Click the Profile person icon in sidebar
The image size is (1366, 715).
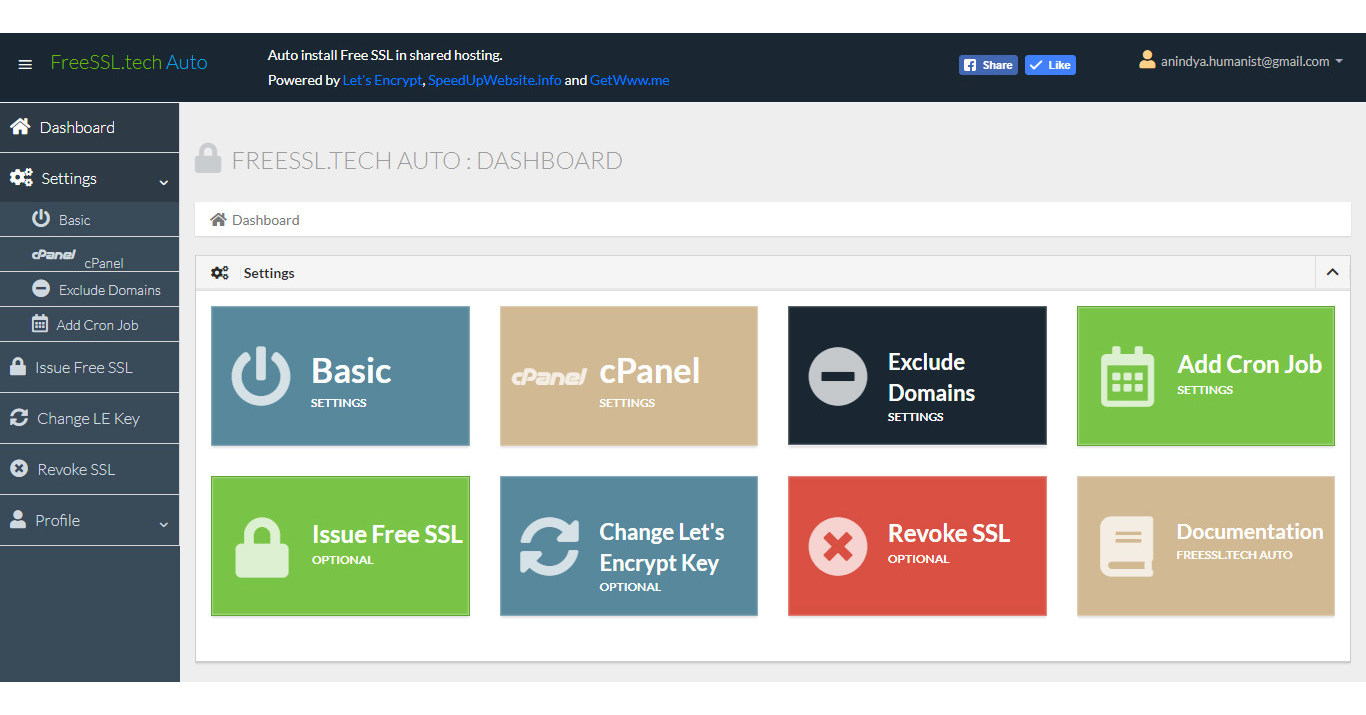(x=18, y=519)
